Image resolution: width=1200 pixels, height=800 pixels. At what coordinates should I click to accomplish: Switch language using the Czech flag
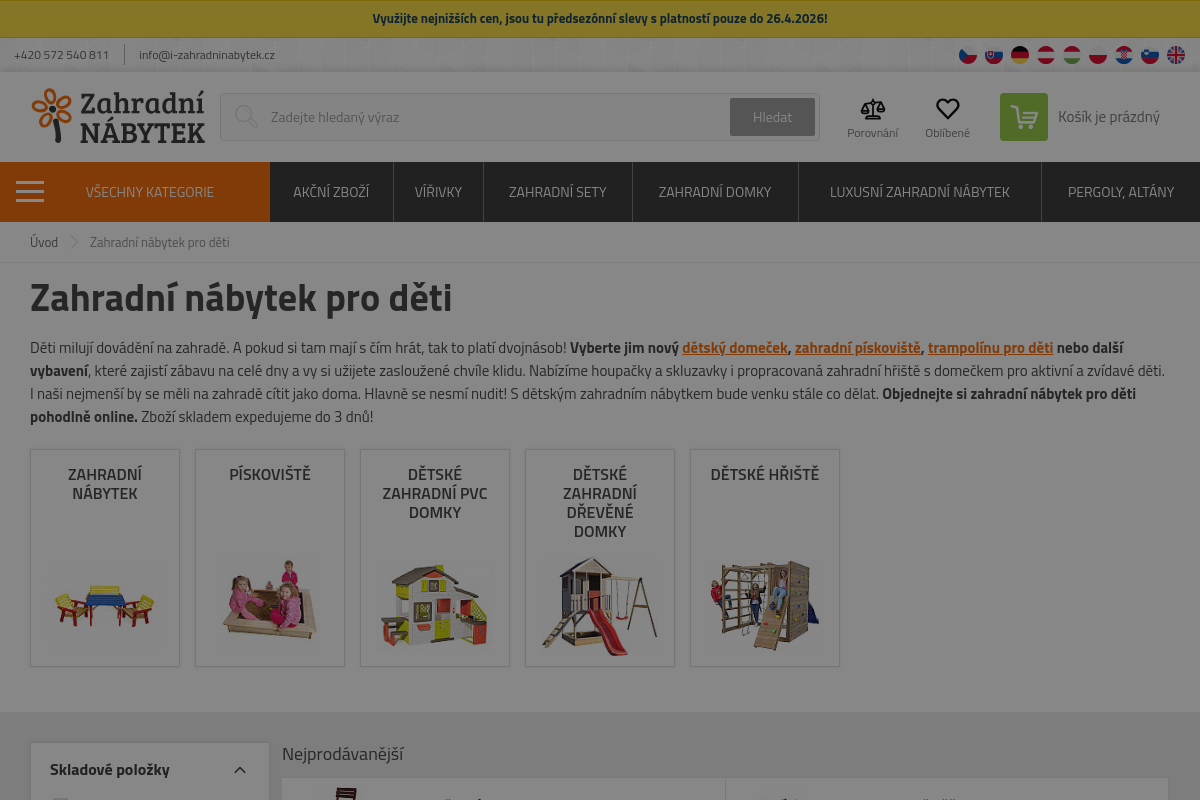[967, 55]
